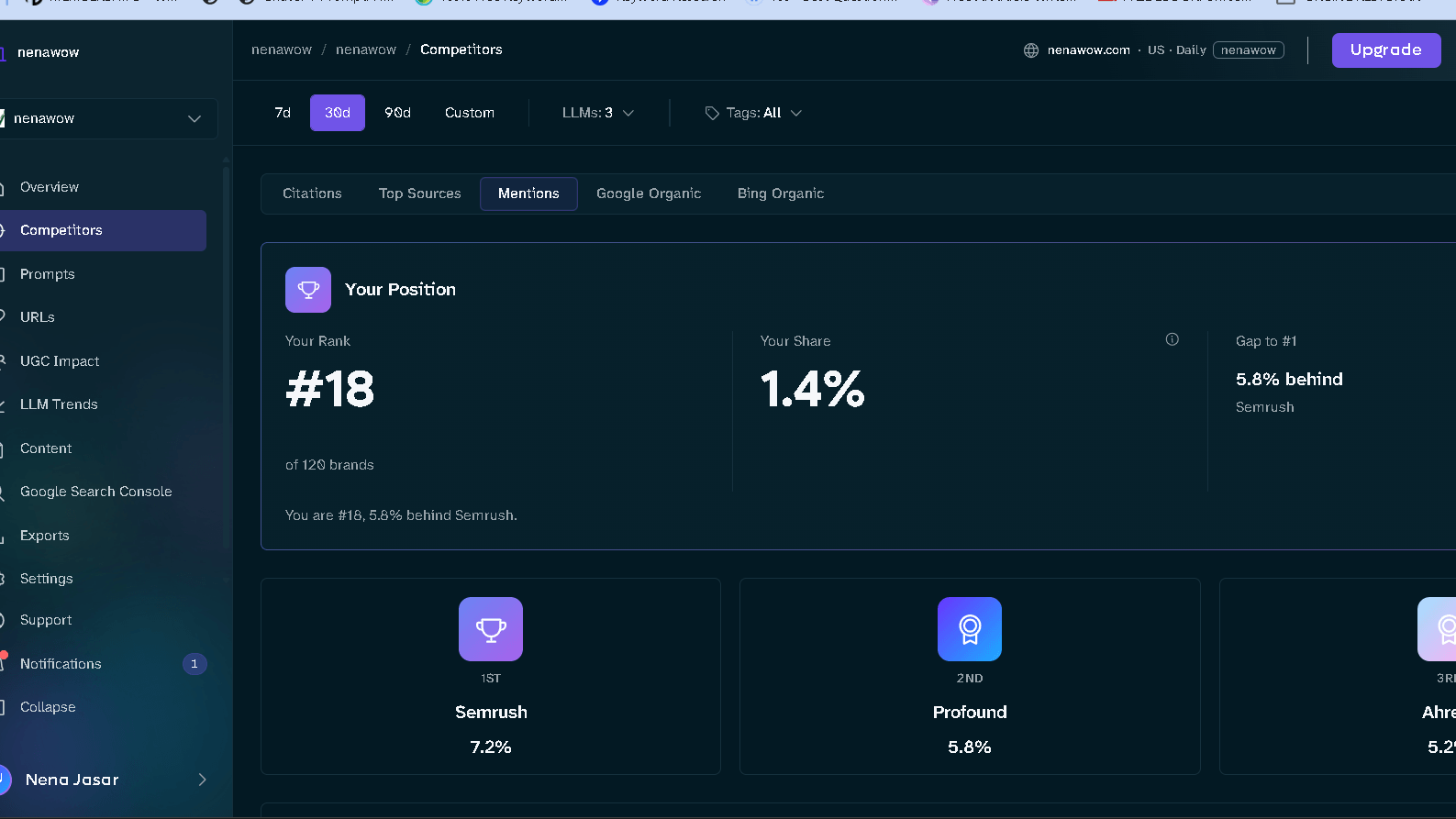Screen dimensions: 1456x819
Task: Open the Semrush competitor card name
Action: click(491, 713)
